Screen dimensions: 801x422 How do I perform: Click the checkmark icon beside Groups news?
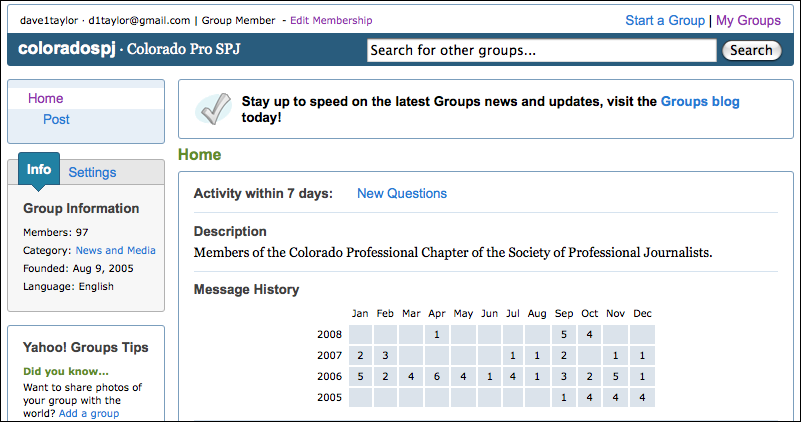click(x=214, y=109)
